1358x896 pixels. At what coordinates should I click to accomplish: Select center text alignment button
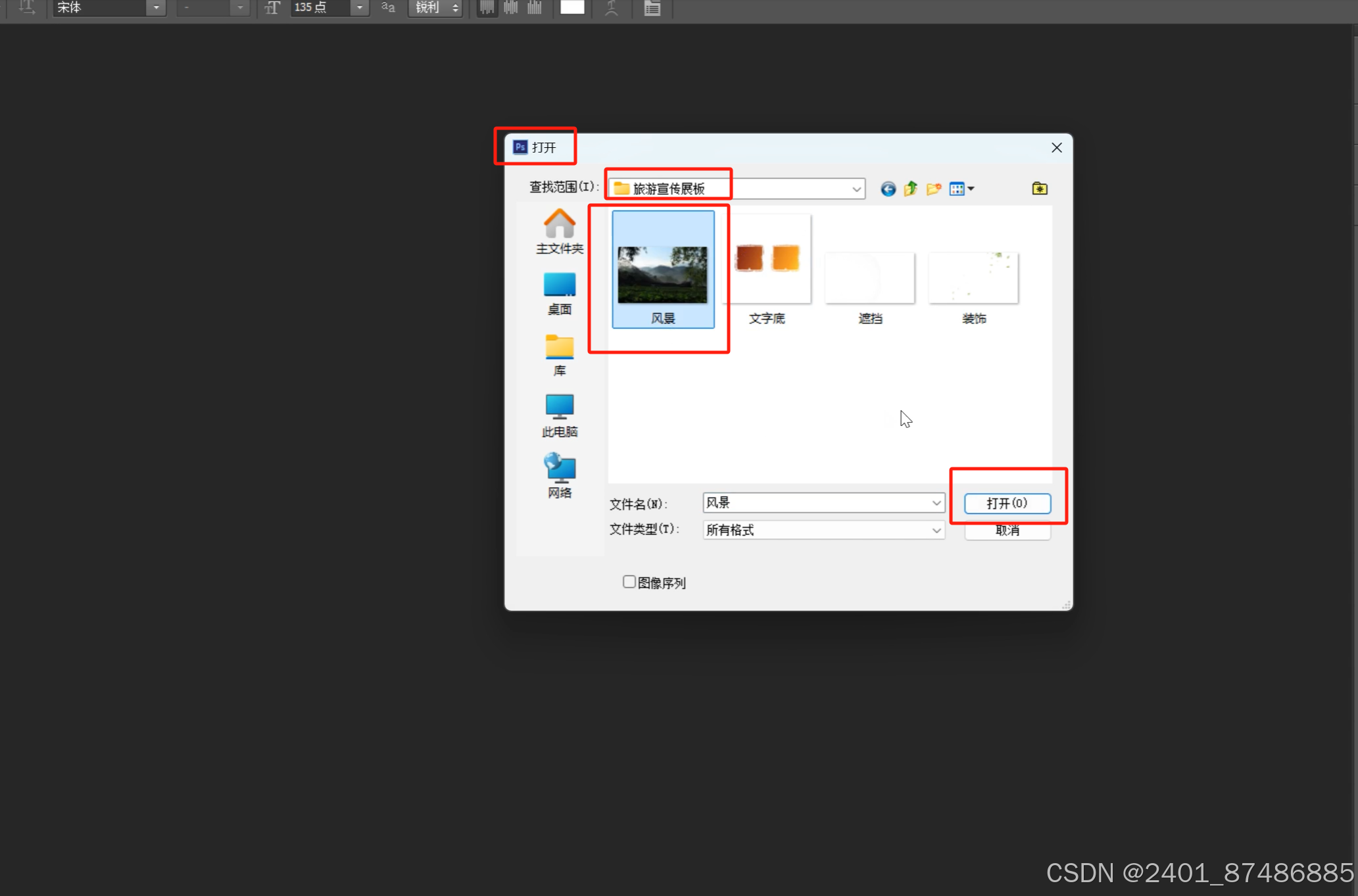[x=511, y=8]
